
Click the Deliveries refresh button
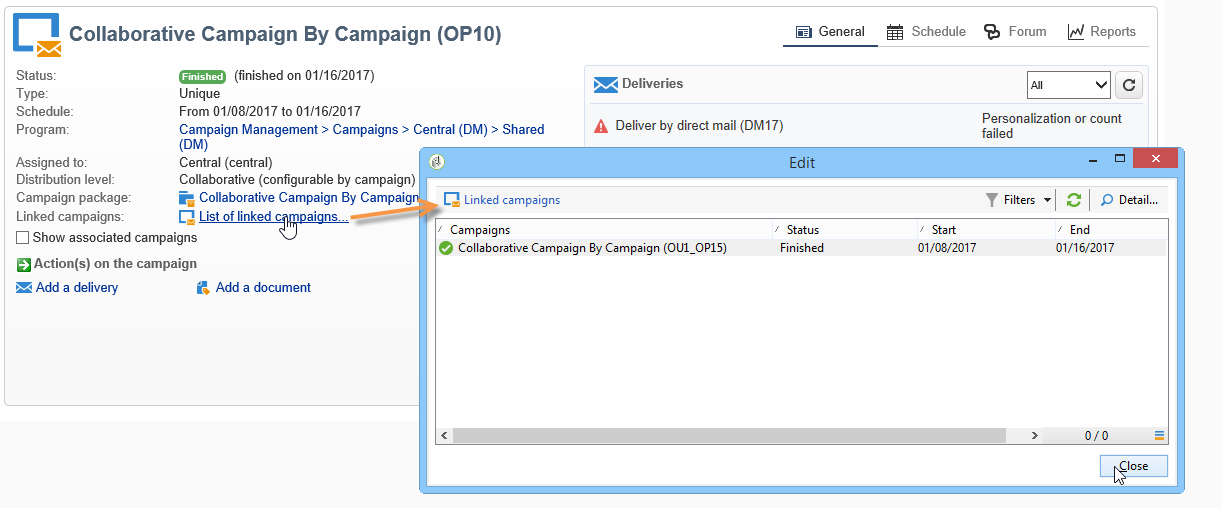click(1128, 85)
